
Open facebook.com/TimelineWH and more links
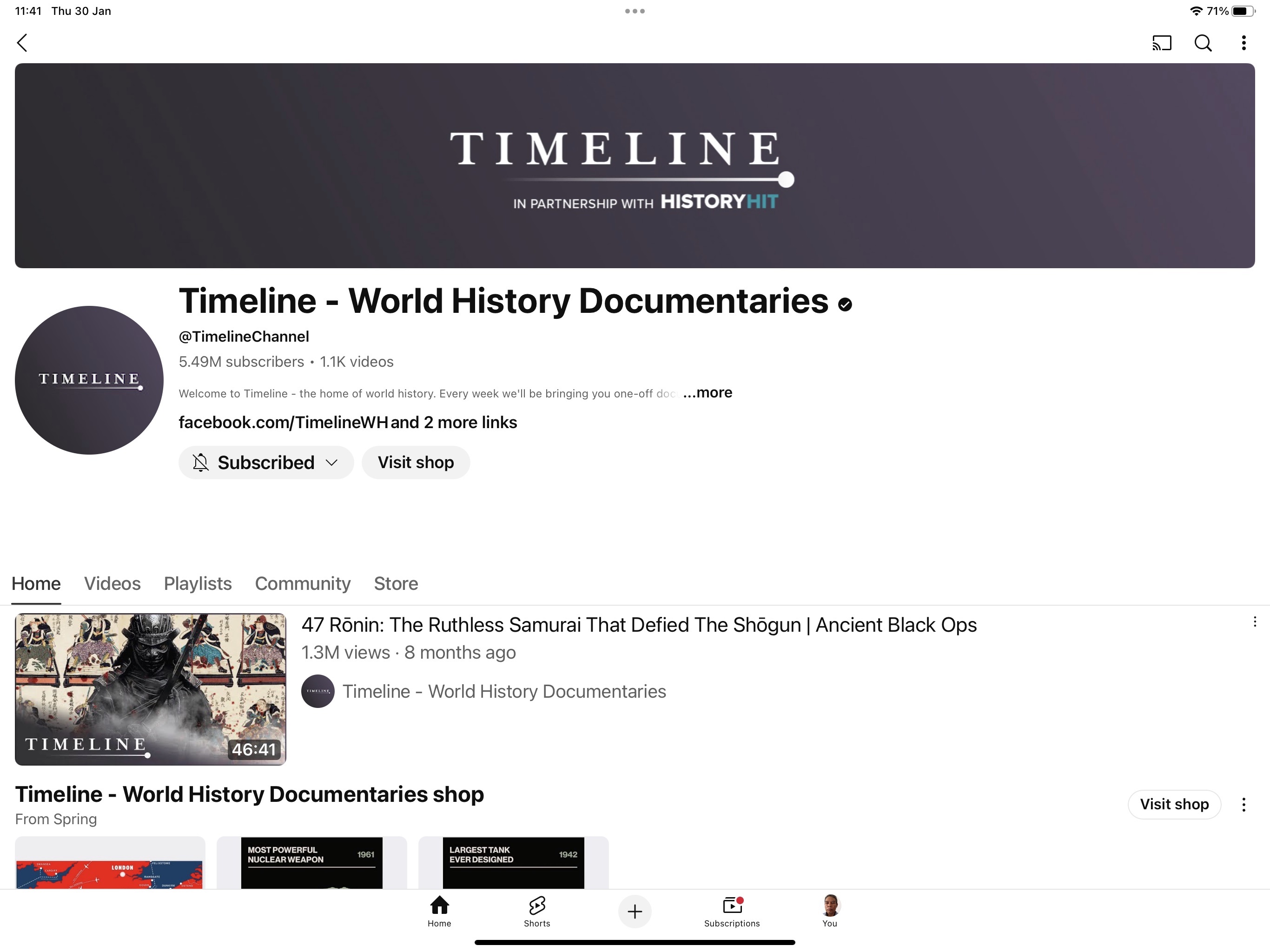[347, 423]
